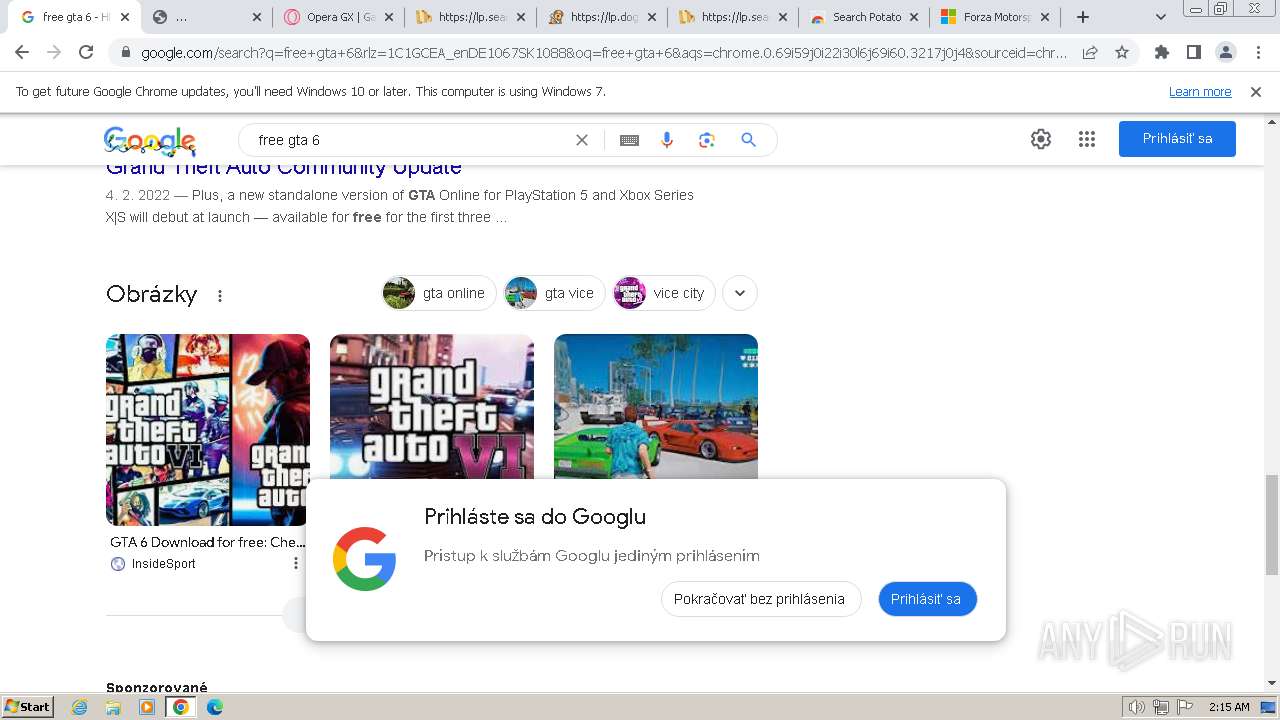Open the Chrome extensions puzzle icon
This screenshot has width=1280, height=720.
(1162, 53)
